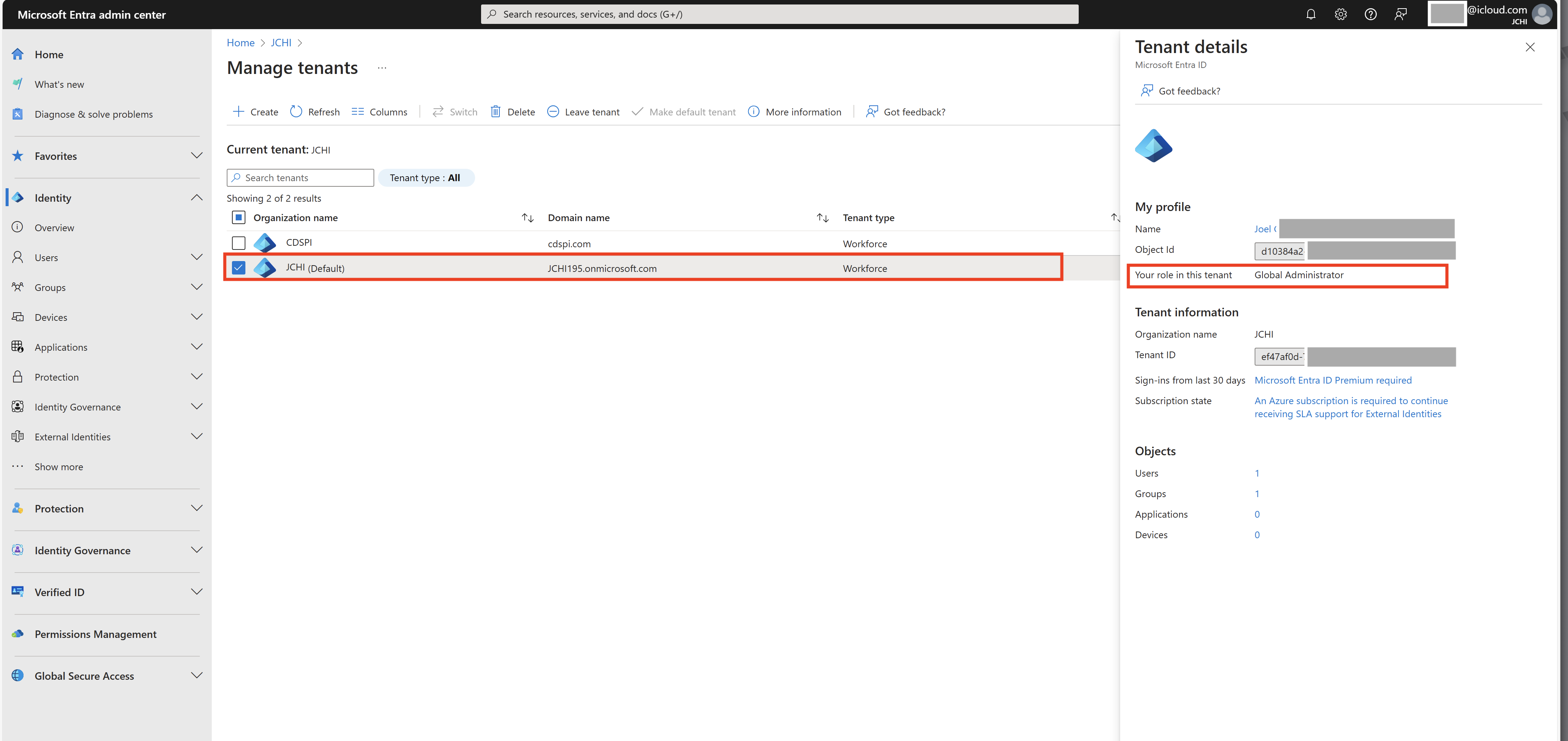This screenshot has width=1568, height=741.
Task: Click the Refresh circular arrow icon
Action: coord(296,111)
